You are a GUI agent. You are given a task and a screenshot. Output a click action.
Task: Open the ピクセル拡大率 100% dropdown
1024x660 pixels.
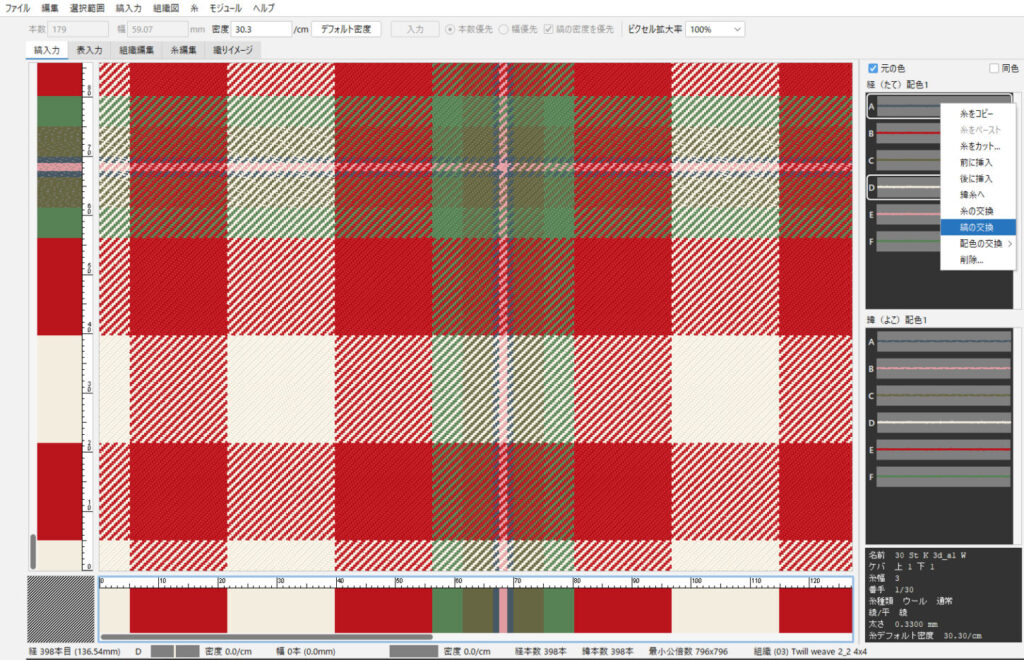click(715, 29)
